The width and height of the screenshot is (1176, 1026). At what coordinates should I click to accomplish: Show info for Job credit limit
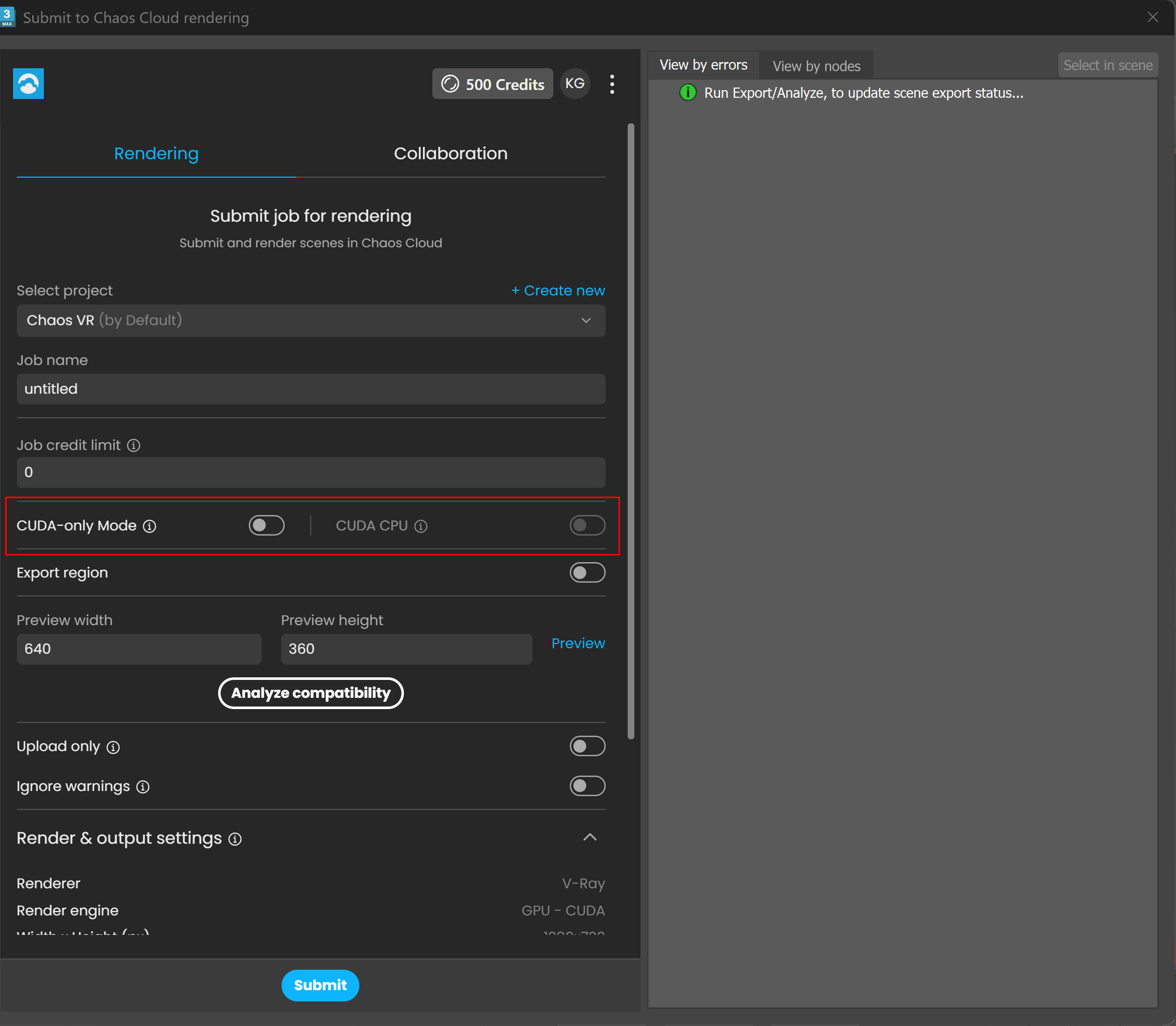[x=134, y=445]
